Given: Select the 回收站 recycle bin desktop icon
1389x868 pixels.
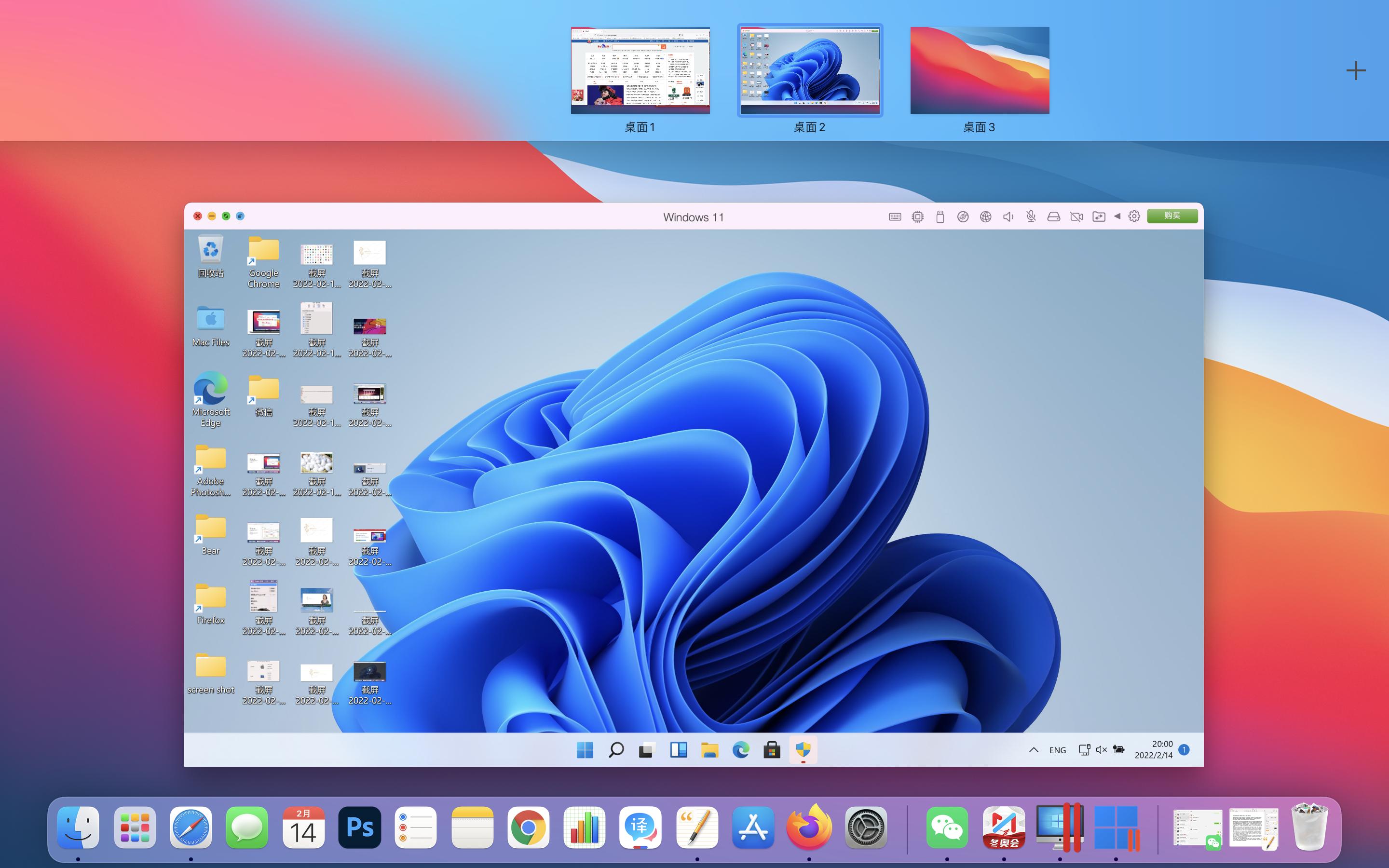Looking at the screenshot, I should pyautogui.click(x=211, y=257).
